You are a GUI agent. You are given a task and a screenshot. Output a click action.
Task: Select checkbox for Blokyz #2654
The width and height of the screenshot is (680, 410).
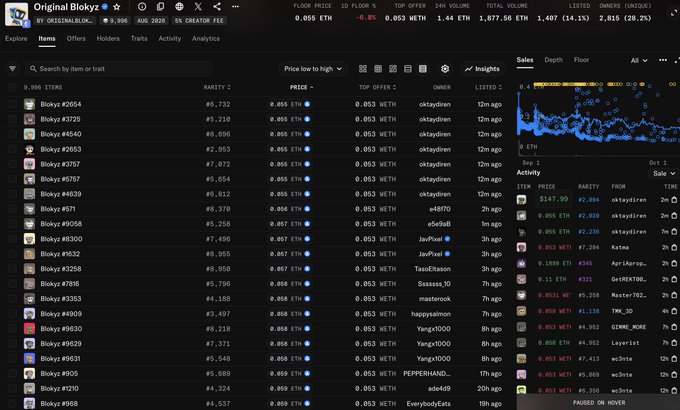pyautogui.click(x=12, y=104)
